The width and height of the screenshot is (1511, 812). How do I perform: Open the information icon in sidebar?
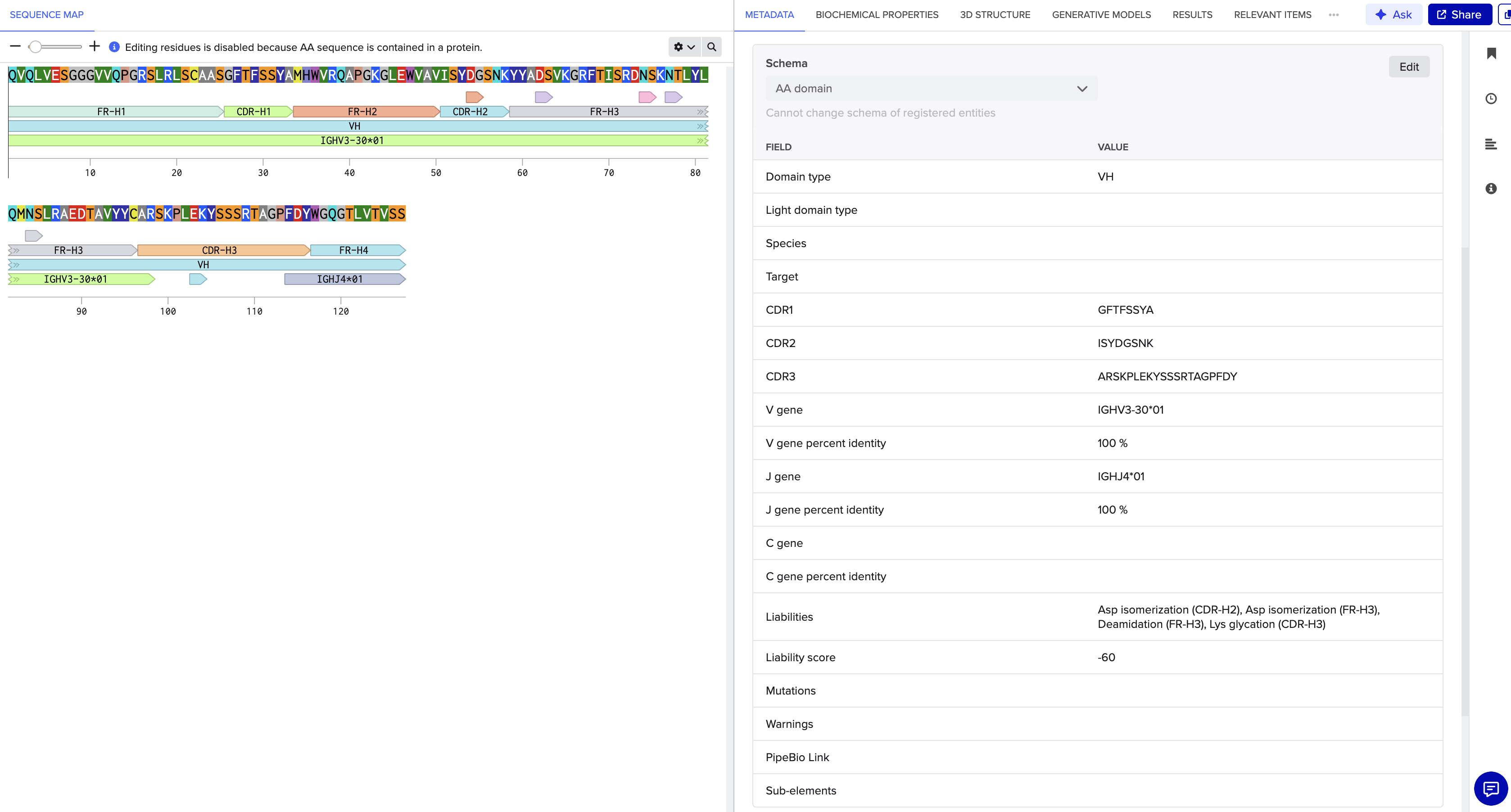pos(1491,188)
